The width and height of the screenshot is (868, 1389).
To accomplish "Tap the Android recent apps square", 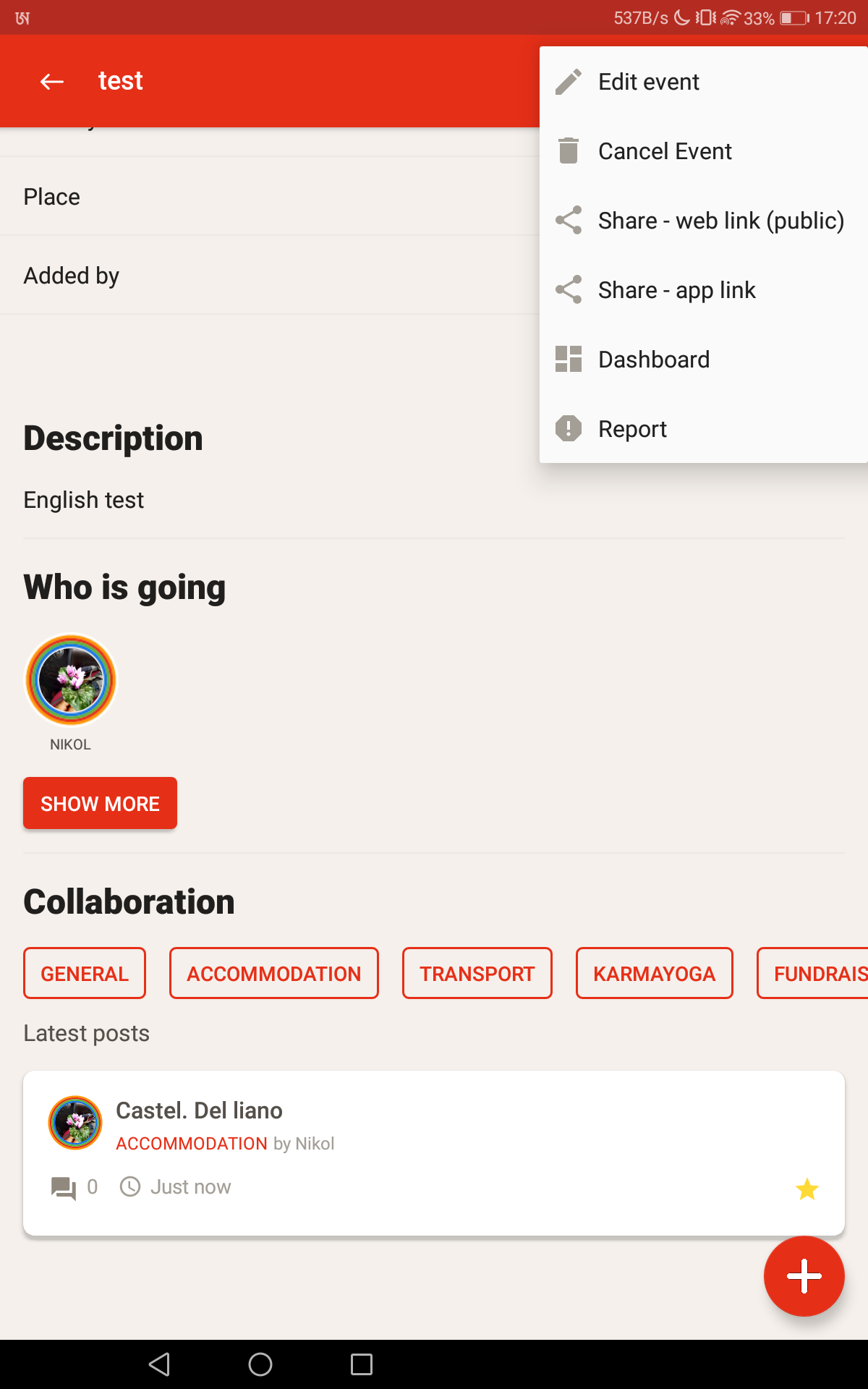I will [x=361, y=1364].
